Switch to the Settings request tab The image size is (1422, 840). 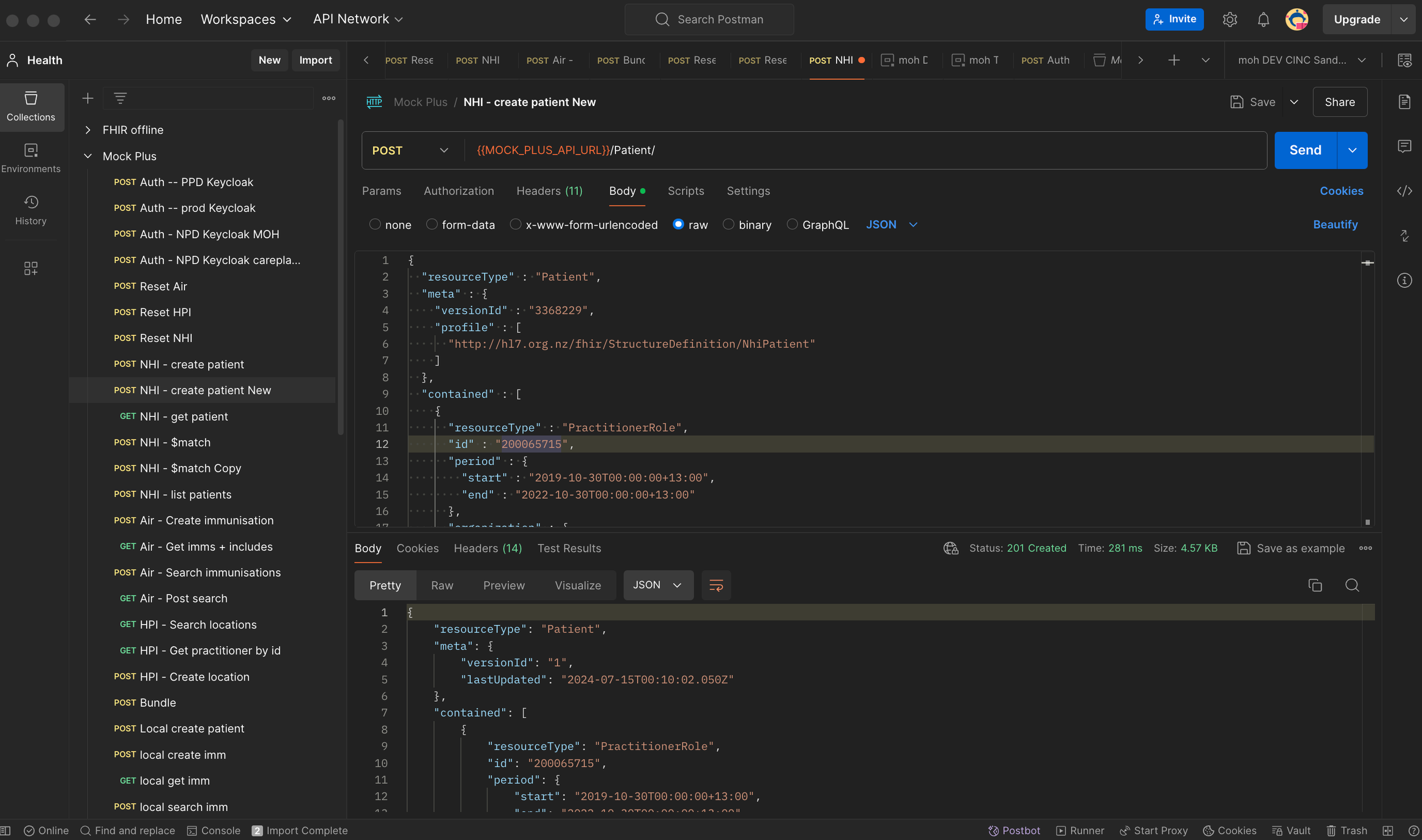[x=748, y=192]
